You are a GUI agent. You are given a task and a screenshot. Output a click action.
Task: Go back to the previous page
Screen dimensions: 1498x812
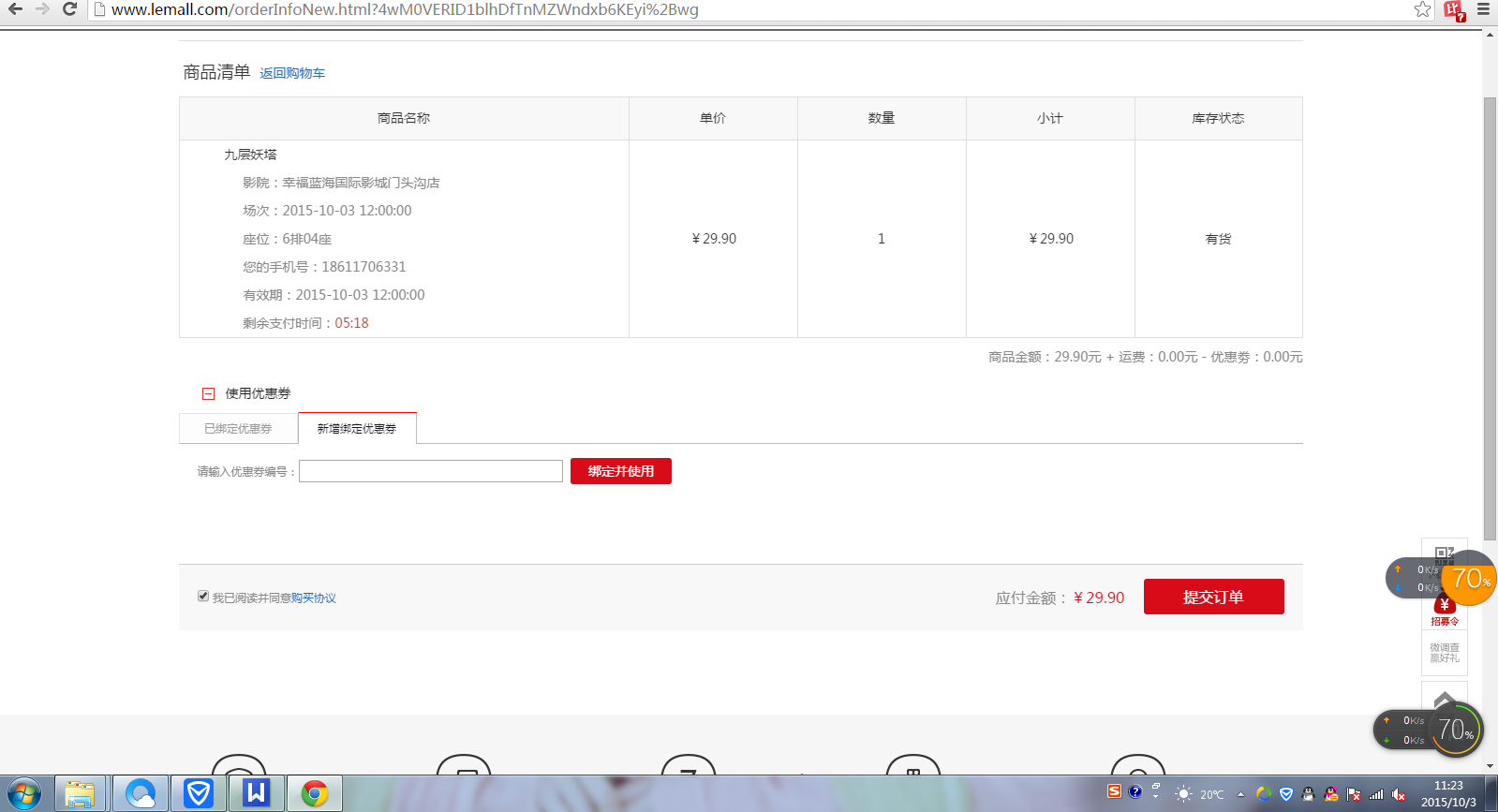15,9
